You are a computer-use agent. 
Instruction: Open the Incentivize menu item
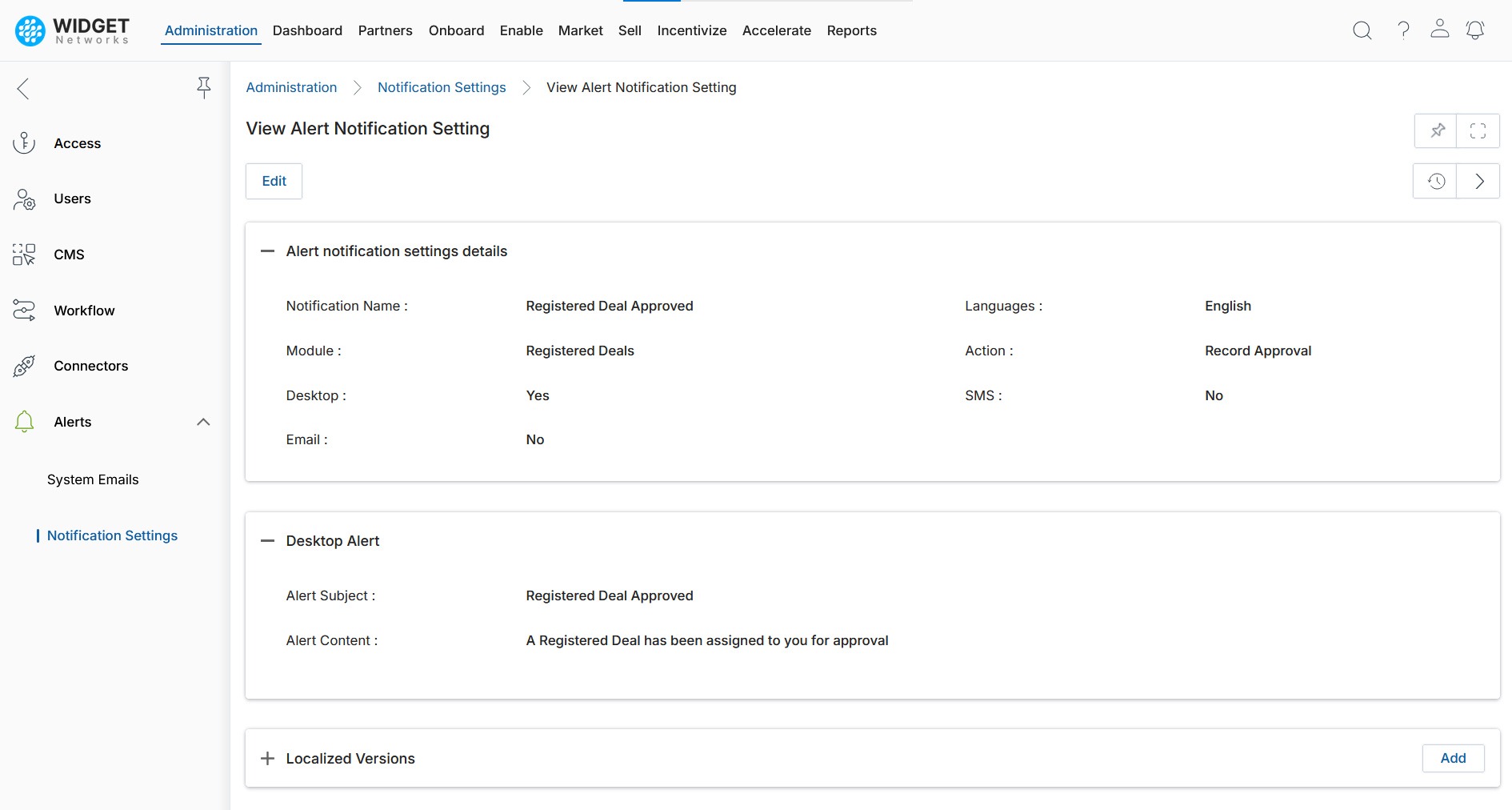(692, 30)
